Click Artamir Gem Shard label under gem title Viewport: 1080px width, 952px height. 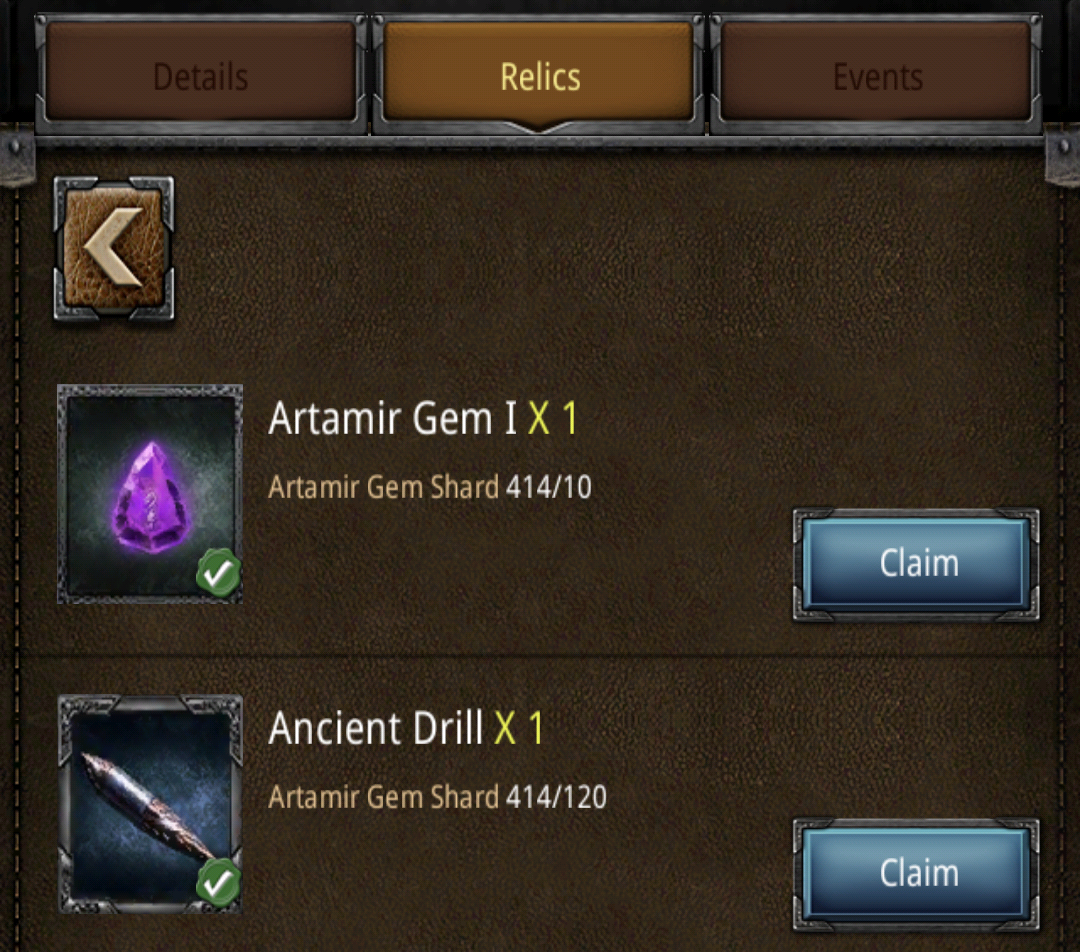[x=384, y=487]
